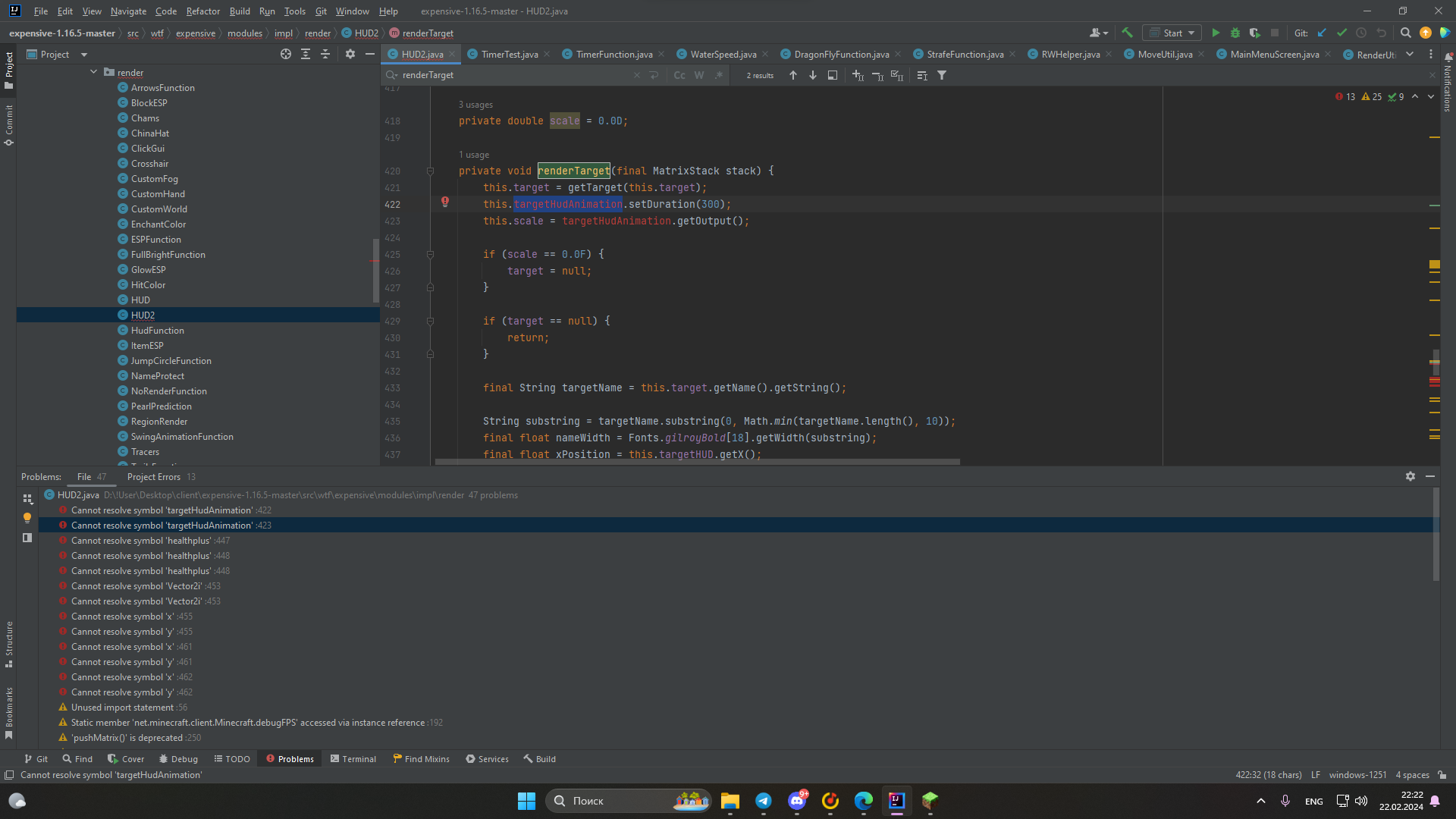Switch to WaterSpeed.java tab
This screenshot has height=819, width=1456.
click(723, 54)
